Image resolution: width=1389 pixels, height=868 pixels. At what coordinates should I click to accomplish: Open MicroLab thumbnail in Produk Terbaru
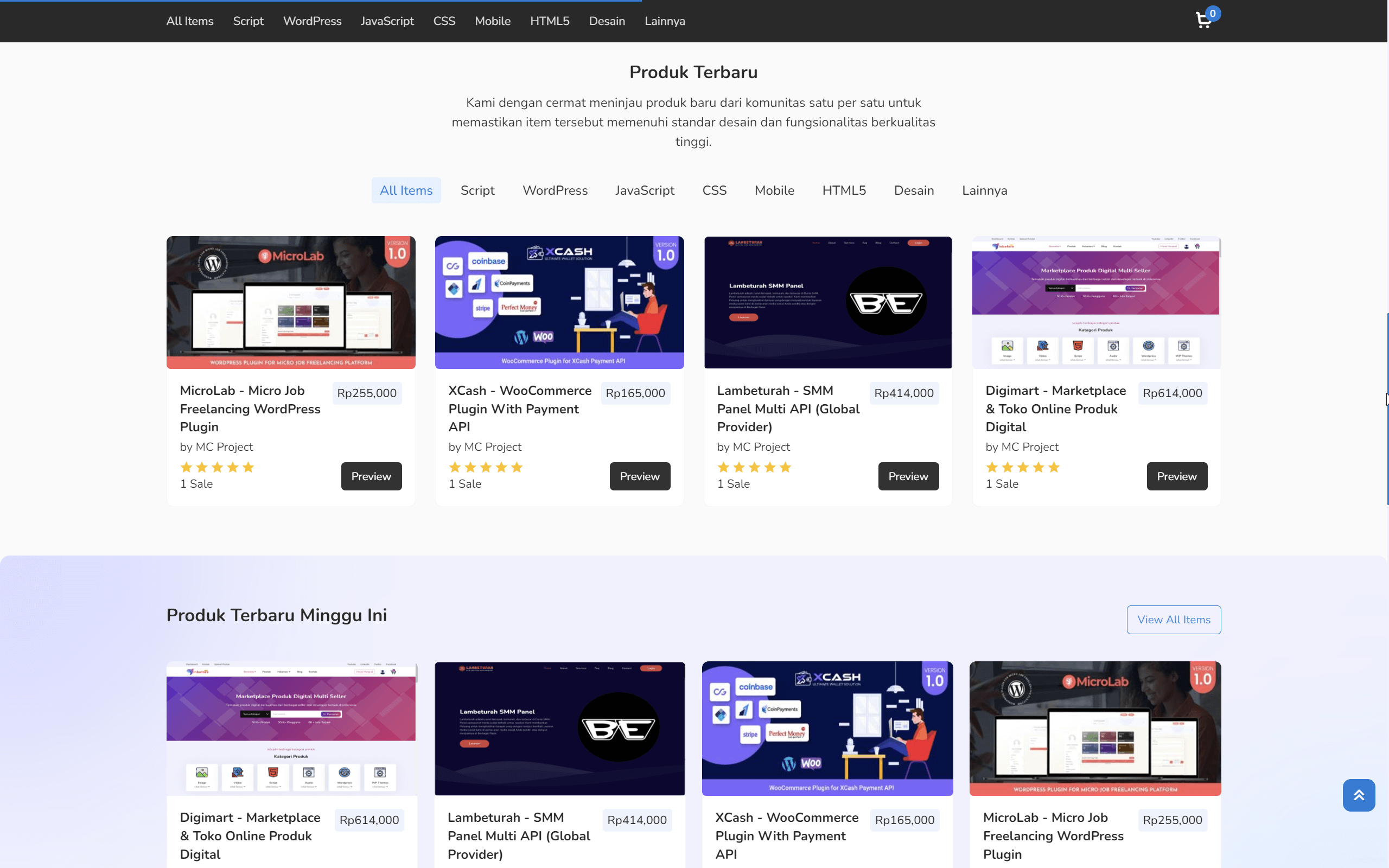point(291,302)
